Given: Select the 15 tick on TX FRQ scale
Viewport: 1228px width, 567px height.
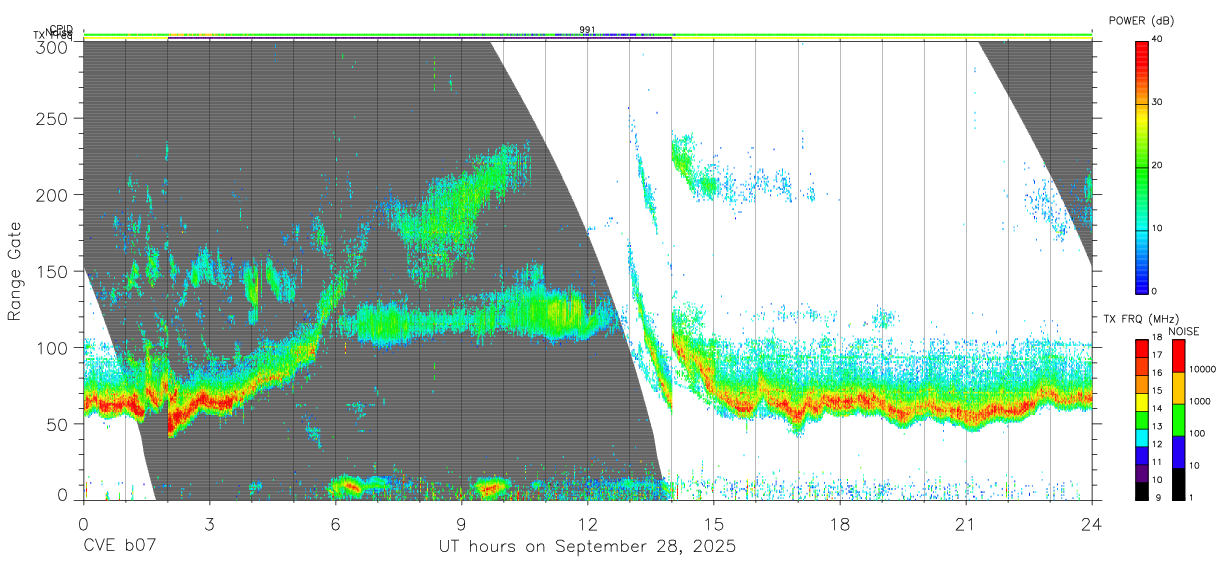Looking at the screenshot, I should 1158,393.
